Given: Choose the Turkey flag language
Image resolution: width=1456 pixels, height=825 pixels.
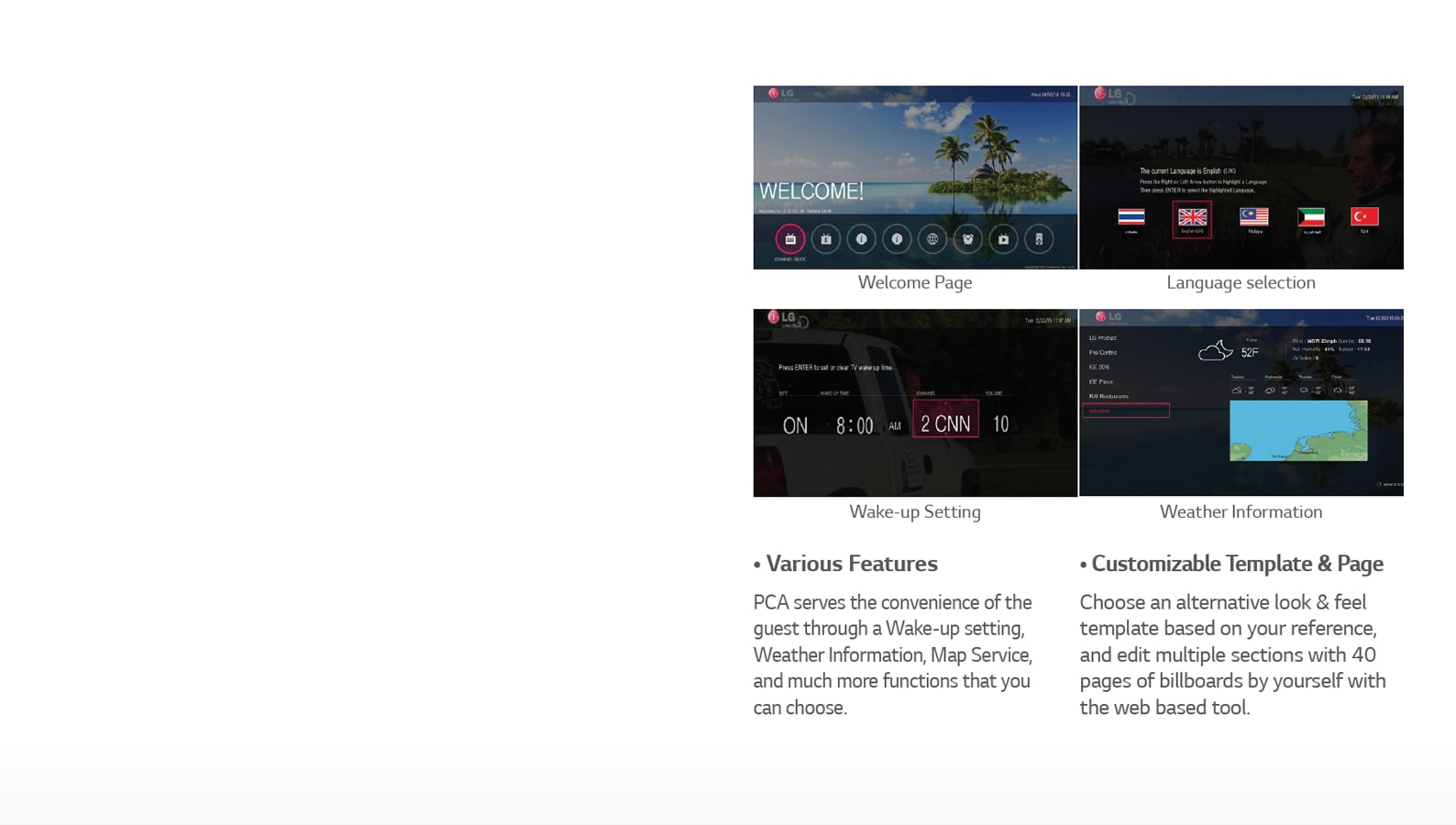Looking at the screenshot, I should tap(1364, 217).
